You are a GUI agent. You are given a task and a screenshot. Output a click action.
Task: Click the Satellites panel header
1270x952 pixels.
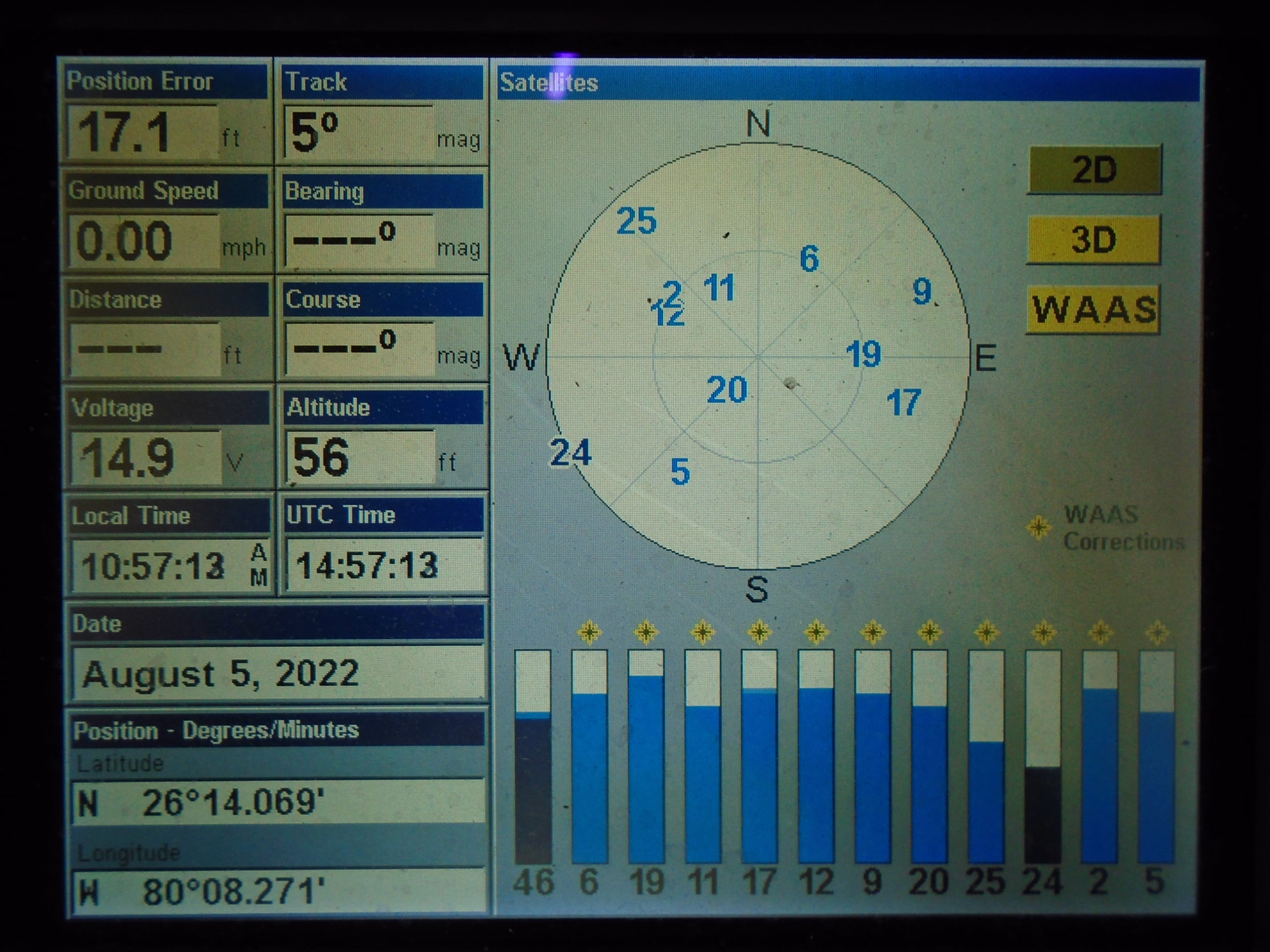pyautogui.click(x=849, y=83)
